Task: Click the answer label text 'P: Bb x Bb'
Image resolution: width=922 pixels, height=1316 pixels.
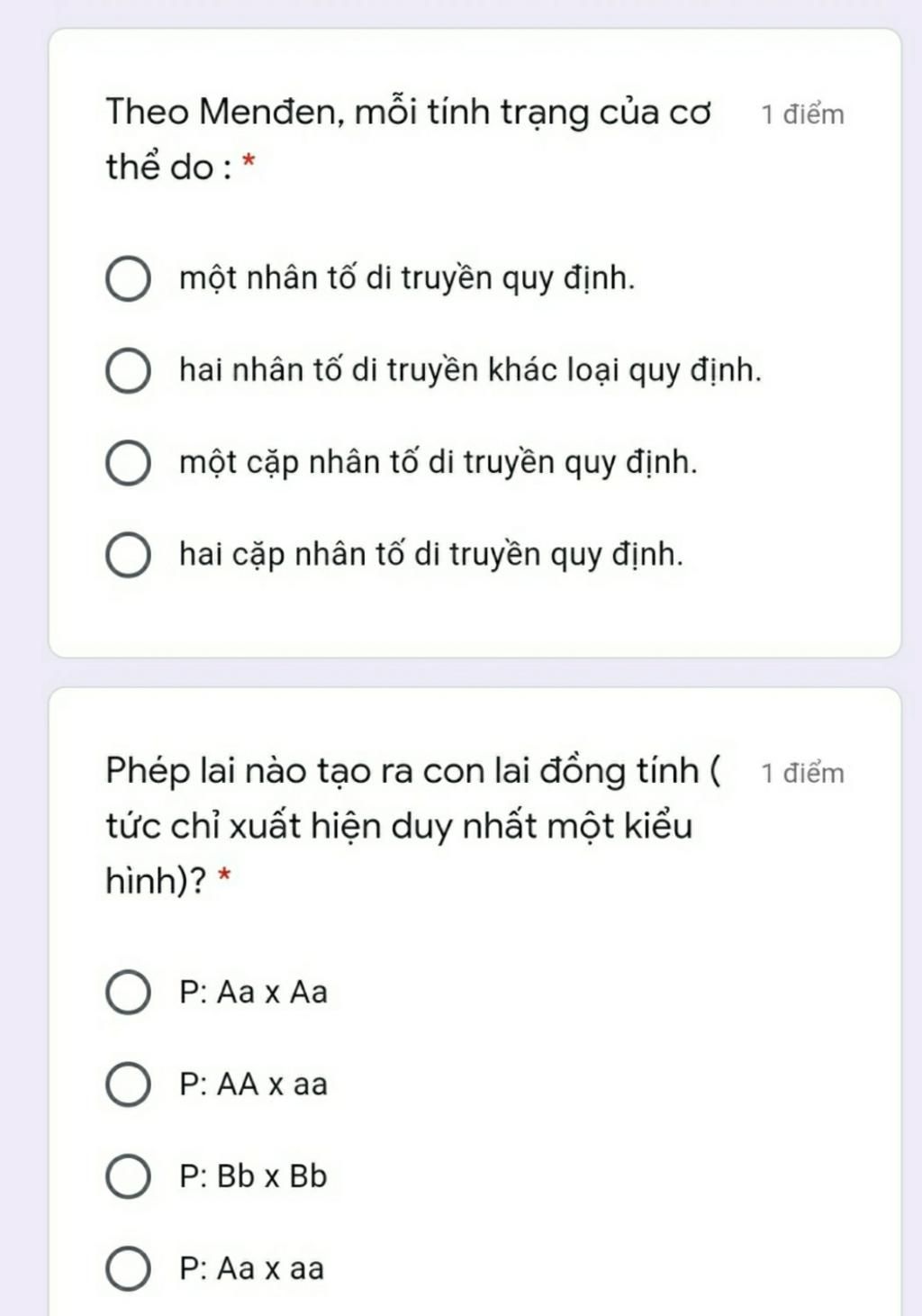Action: click(x=253, y=1176)
